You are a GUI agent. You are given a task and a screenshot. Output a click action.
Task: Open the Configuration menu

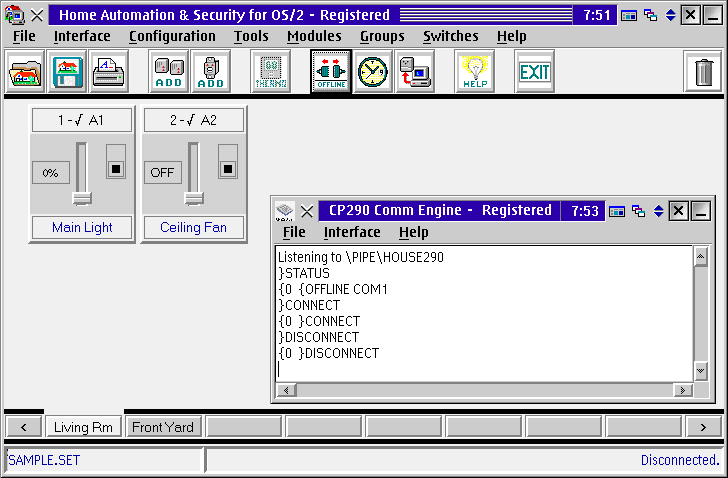172,36
